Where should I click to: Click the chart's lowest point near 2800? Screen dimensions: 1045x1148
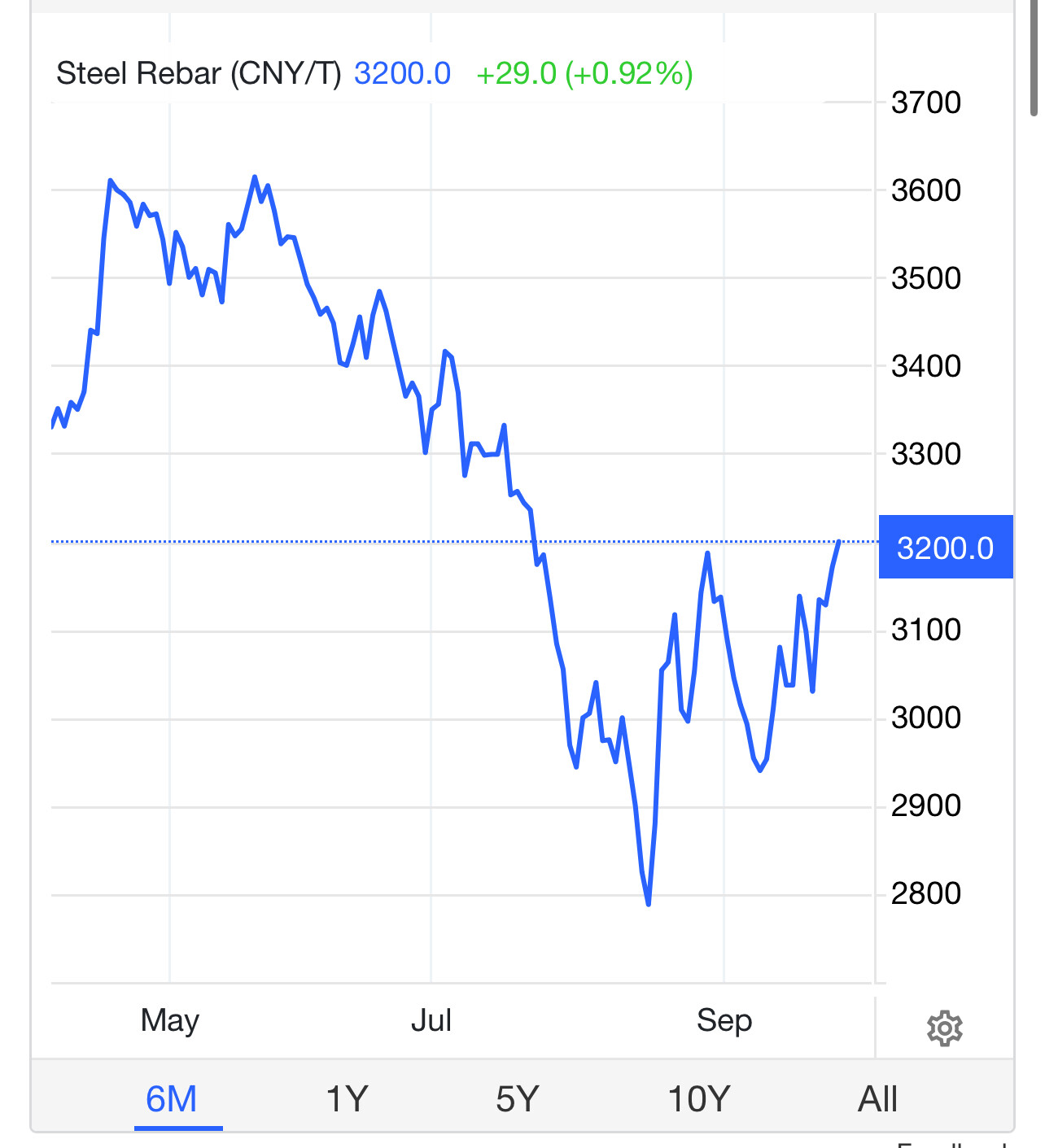pyautogui.click(x=649, y=903)
